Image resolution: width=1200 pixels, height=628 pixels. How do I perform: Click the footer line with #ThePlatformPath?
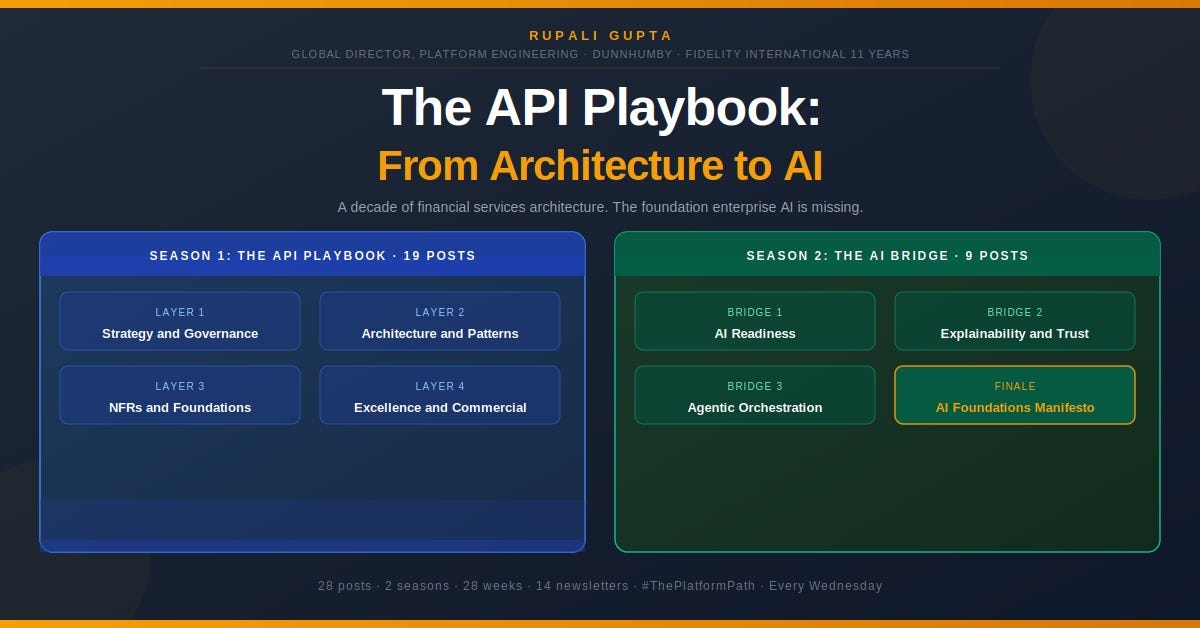(600, 586)
